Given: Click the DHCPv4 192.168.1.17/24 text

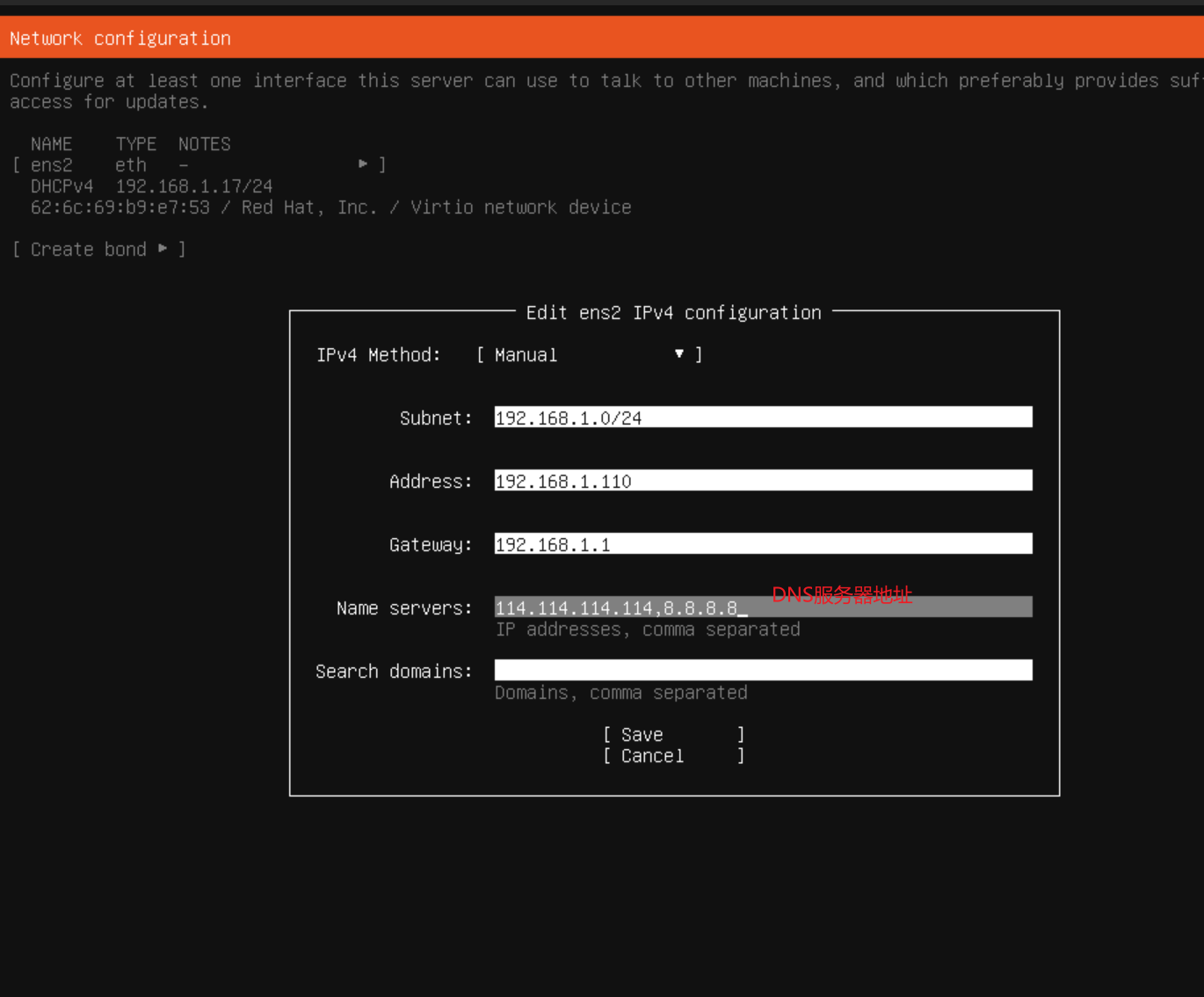Looking at the screenshot, I should pyautogui.click(x=151, y=186).
